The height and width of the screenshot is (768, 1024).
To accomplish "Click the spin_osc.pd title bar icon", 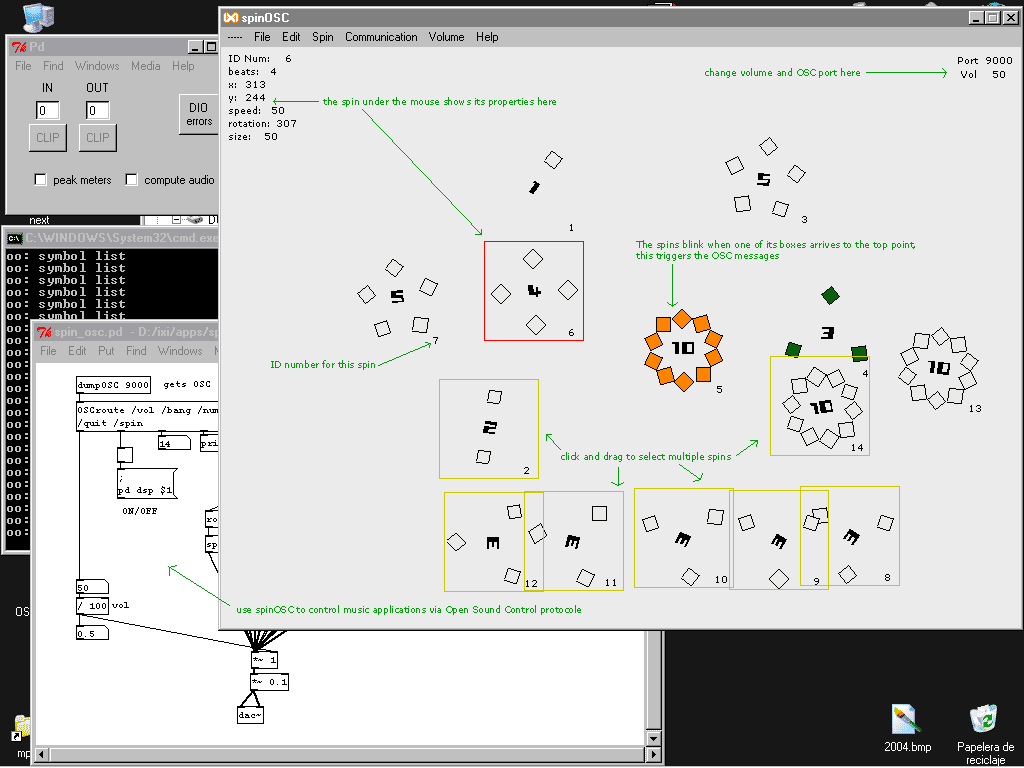I will click(x=44, y=332).
